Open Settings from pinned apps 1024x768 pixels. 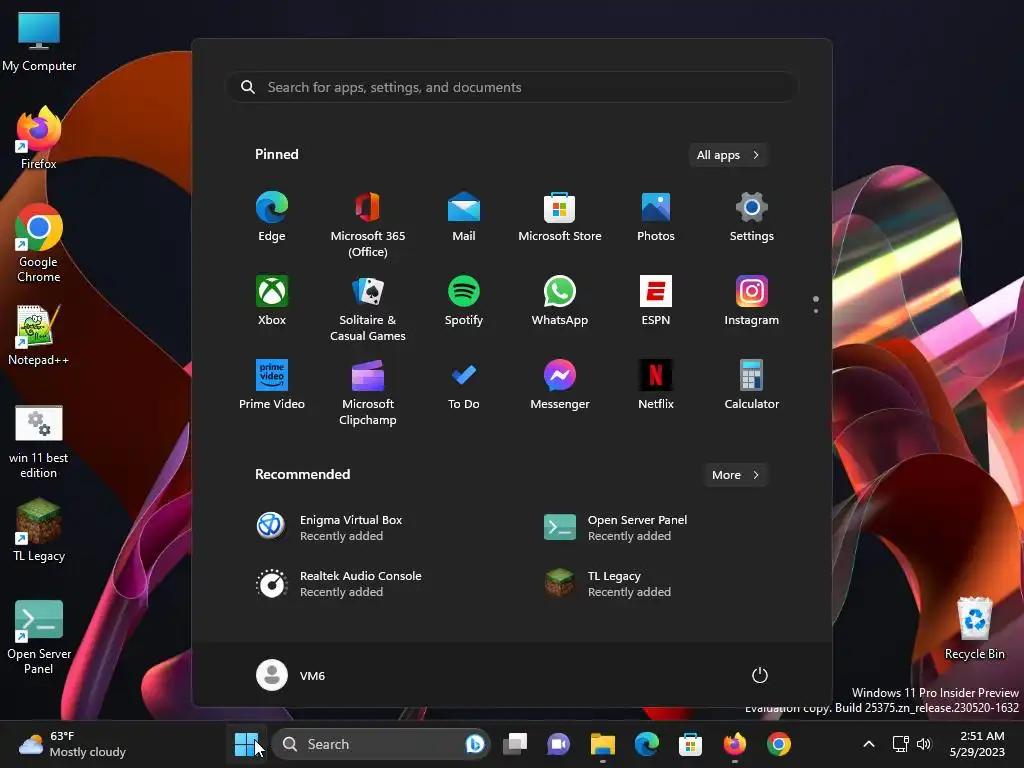pos(752,217)
